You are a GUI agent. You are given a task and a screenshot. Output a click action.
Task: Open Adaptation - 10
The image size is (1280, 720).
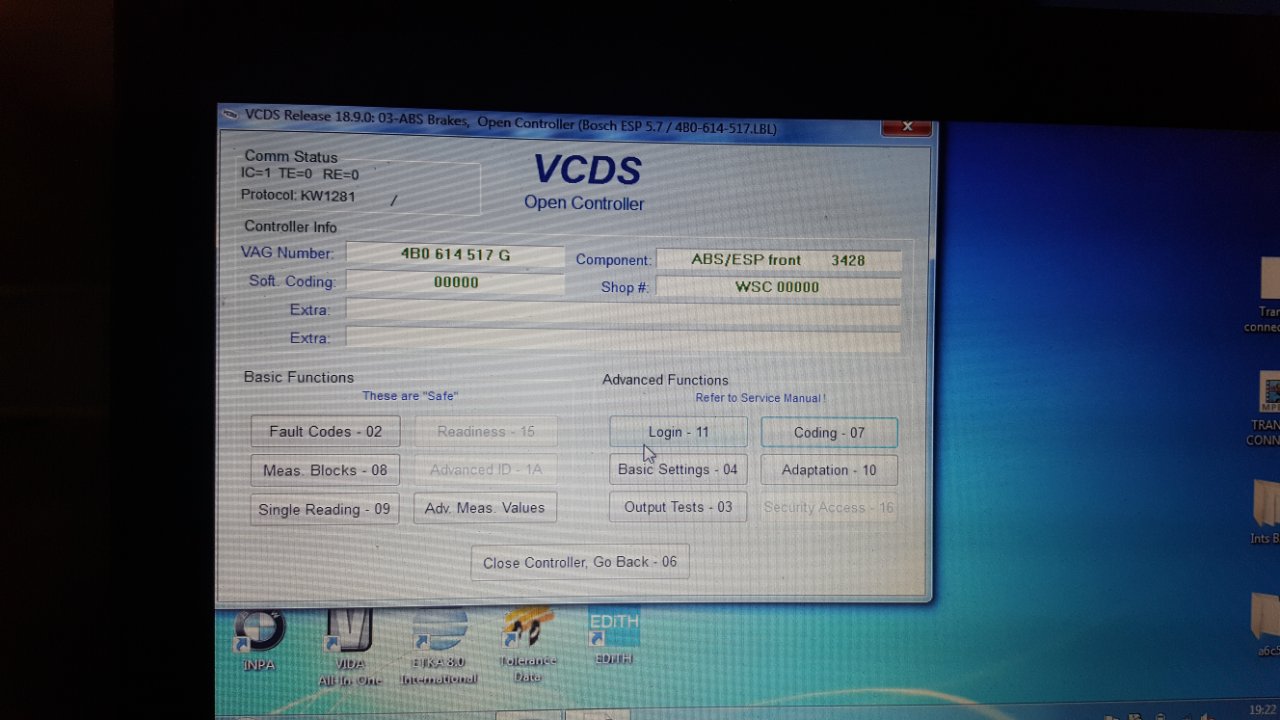coord(829,470)
